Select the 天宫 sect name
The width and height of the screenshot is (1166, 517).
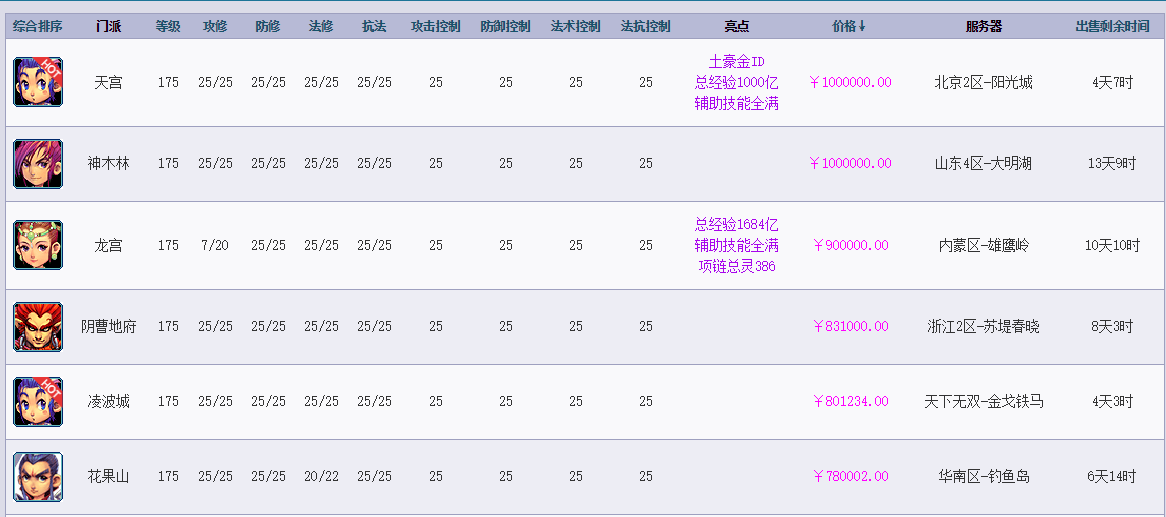coord(109,83)
